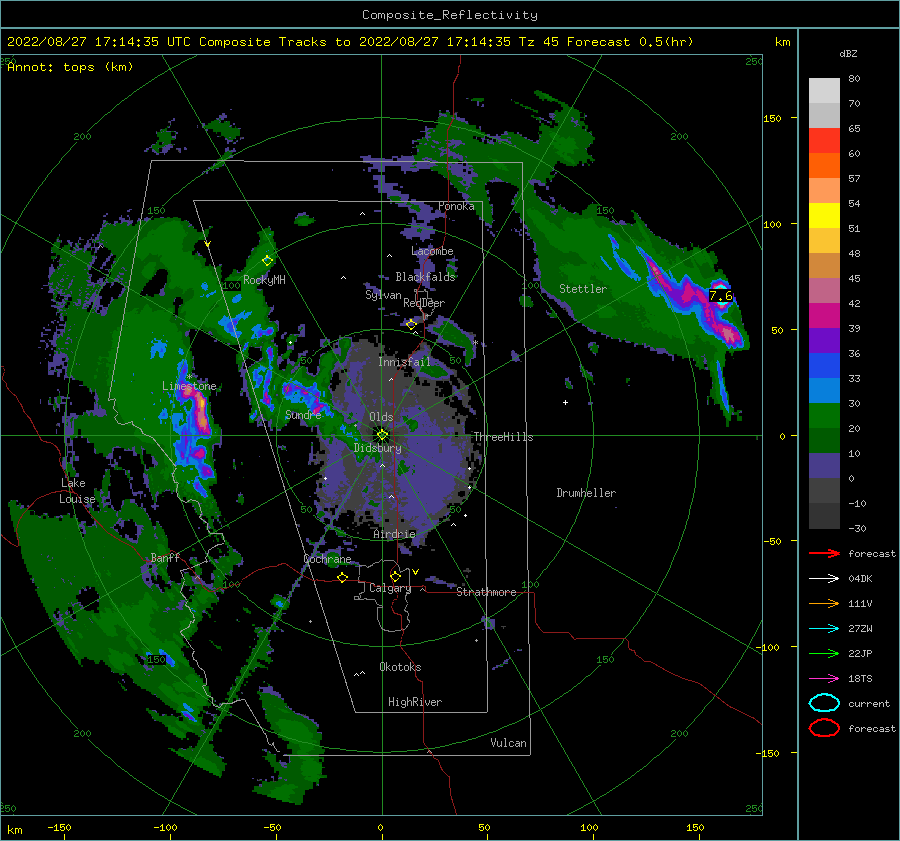Image resolution: width=900 pixels, height=841 pixels.
Task: Click the white plus marker north of Drumheller
Action: [565, 402]
